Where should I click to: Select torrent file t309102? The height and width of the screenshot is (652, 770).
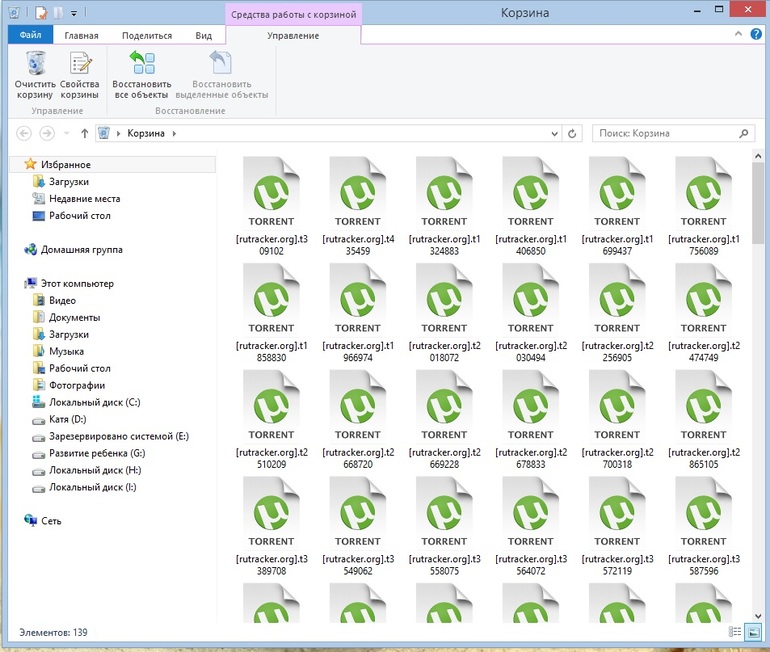point(272,206)
